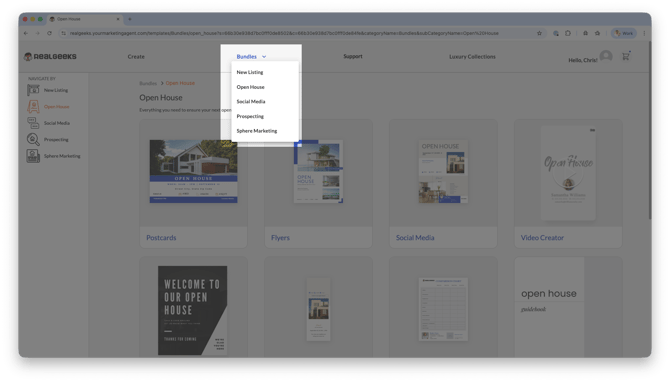Go back with browser back arrow
This screenshot has height=382, width=670.
[x=26, y=33]
